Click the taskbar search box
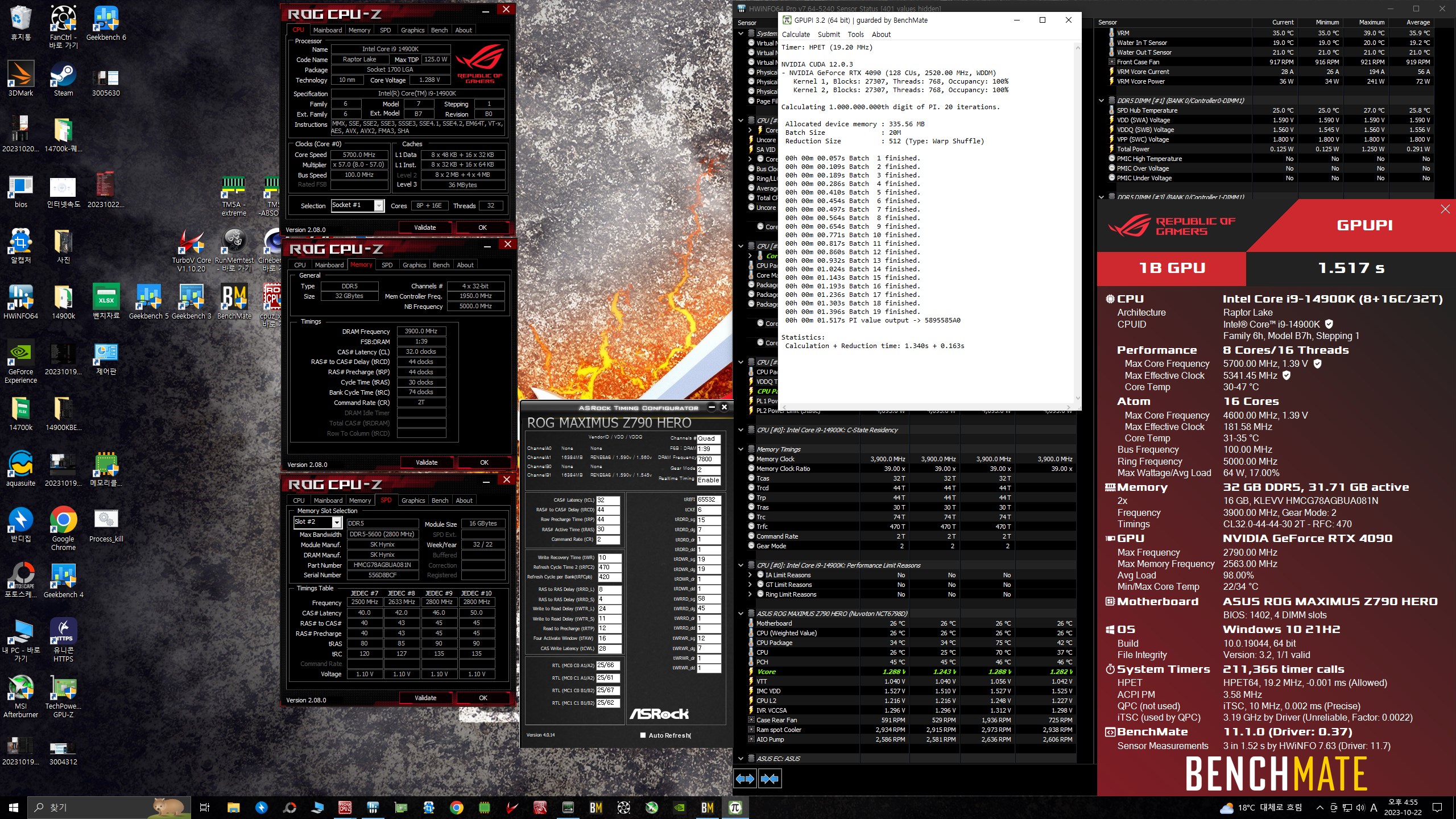The image size is (1456, 819). click(109, 807)
